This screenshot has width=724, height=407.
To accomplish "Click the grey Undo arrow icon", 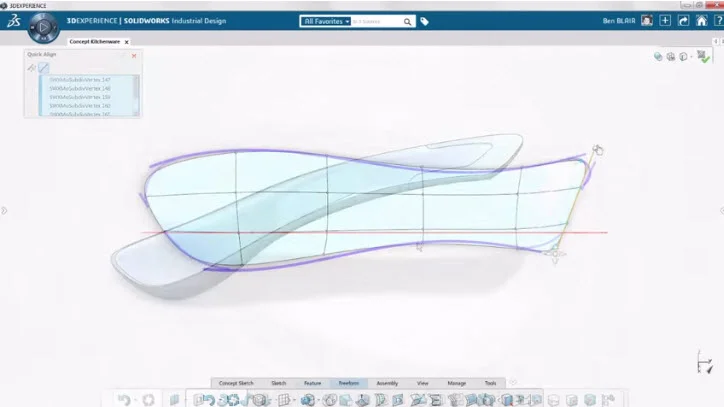I will (x=124, y=400).
